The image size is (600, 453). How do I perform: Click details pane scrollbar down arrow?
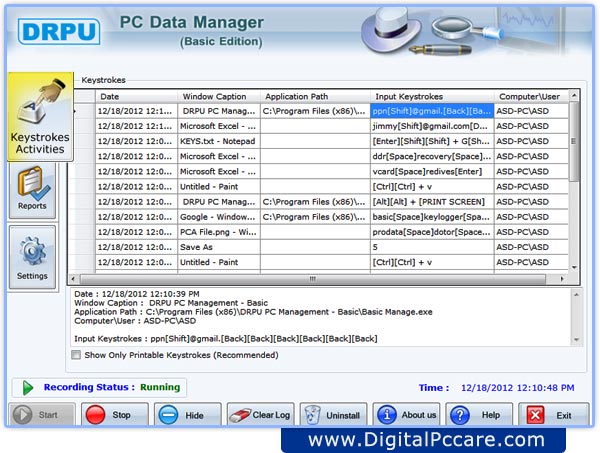(576, 339)
